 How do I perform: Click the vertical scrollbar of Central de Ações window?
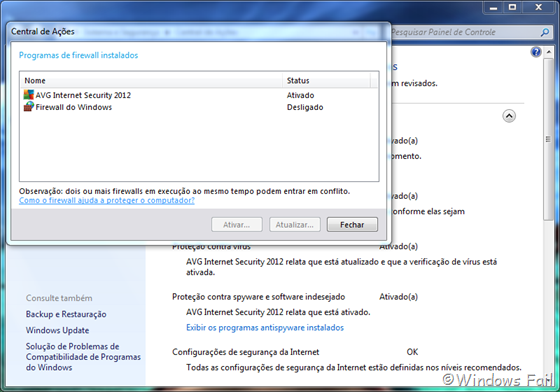tap(548, 139)
